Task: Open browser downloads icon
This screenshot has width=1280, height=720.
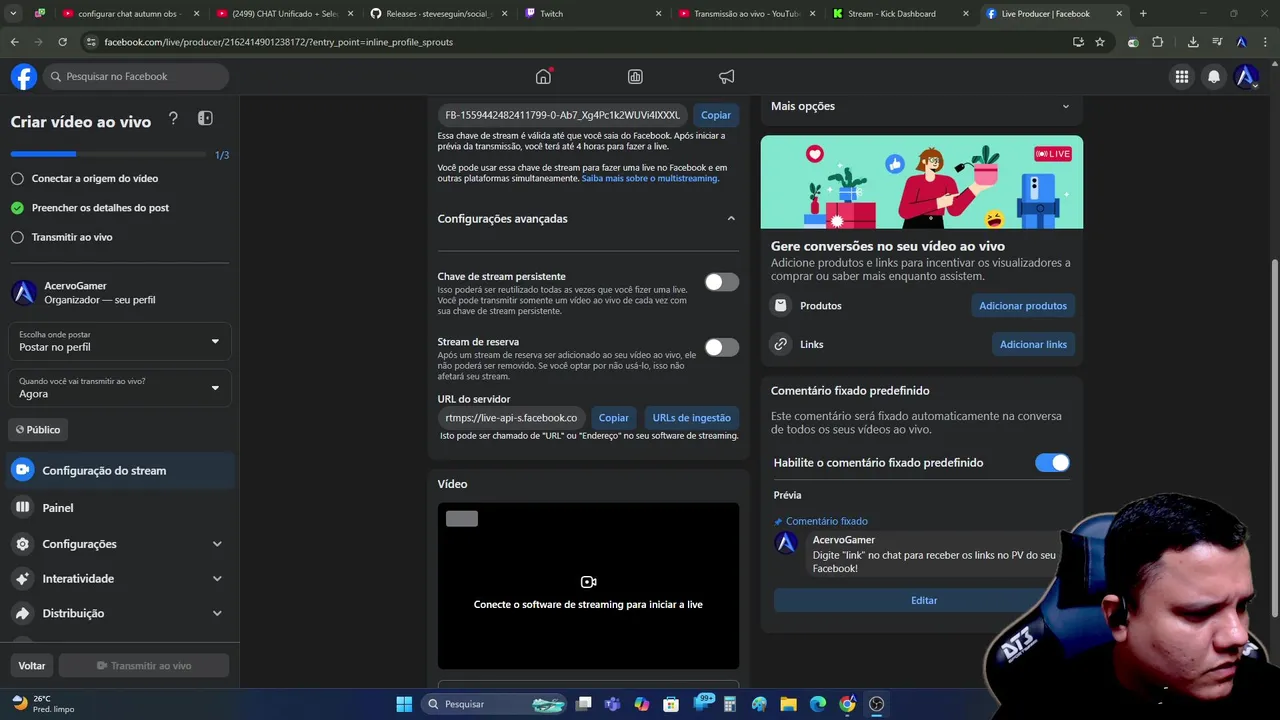Action: [x=1193, y=42]
